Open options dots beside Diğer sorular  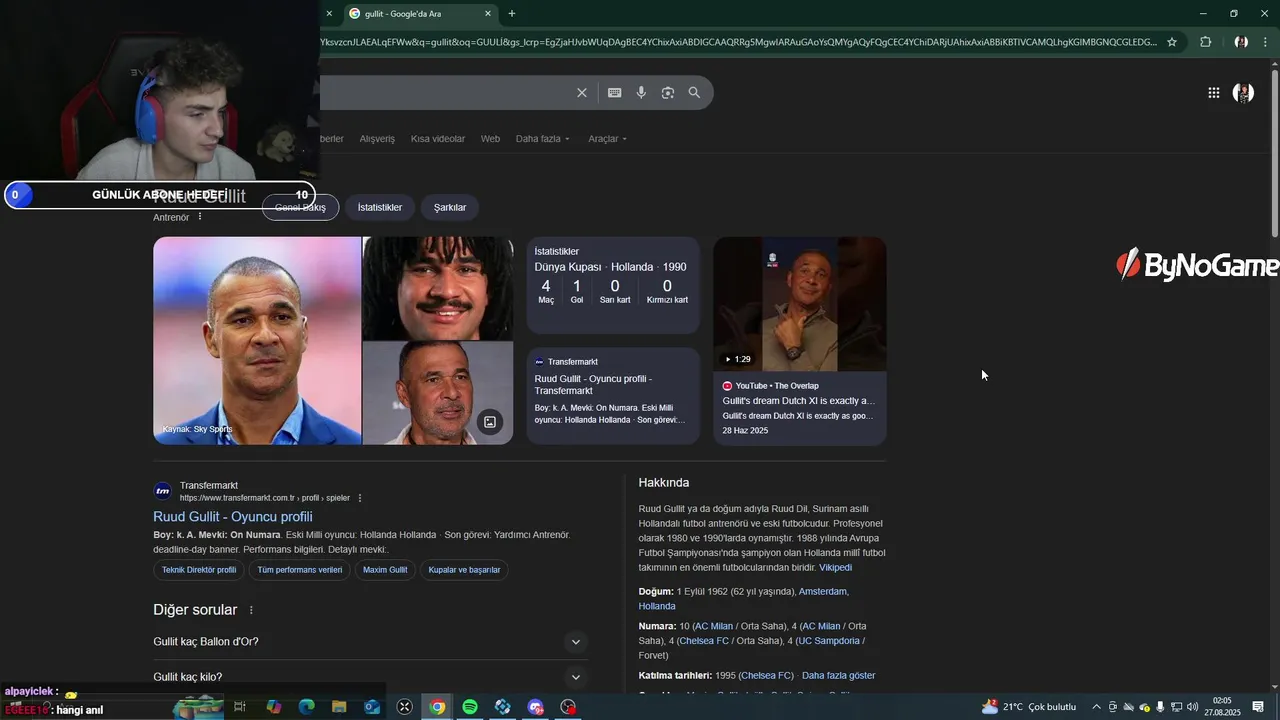251,610
